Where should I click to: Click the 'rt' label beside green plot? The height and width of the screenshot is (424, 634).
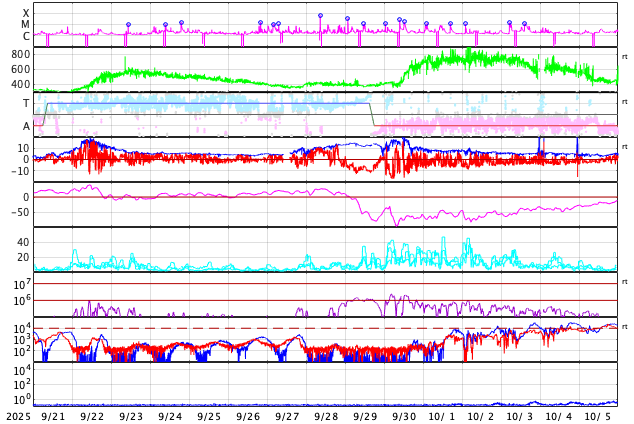click(625, 57)
